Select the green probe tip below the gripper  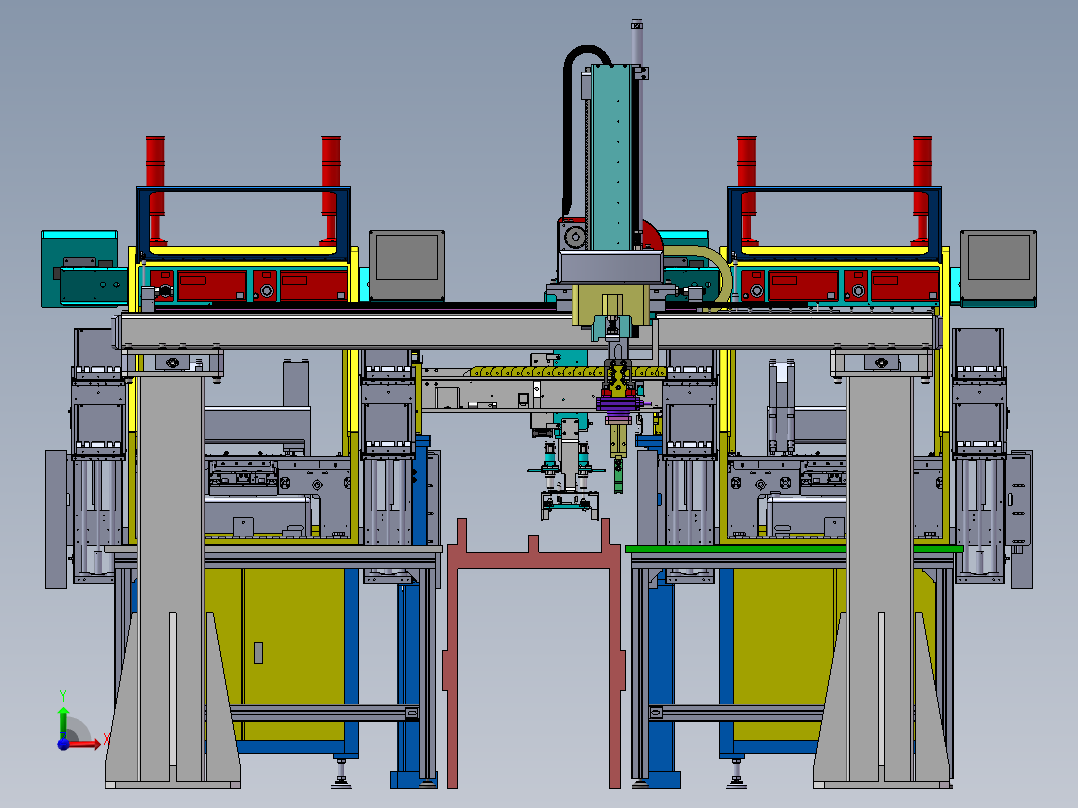619,475
